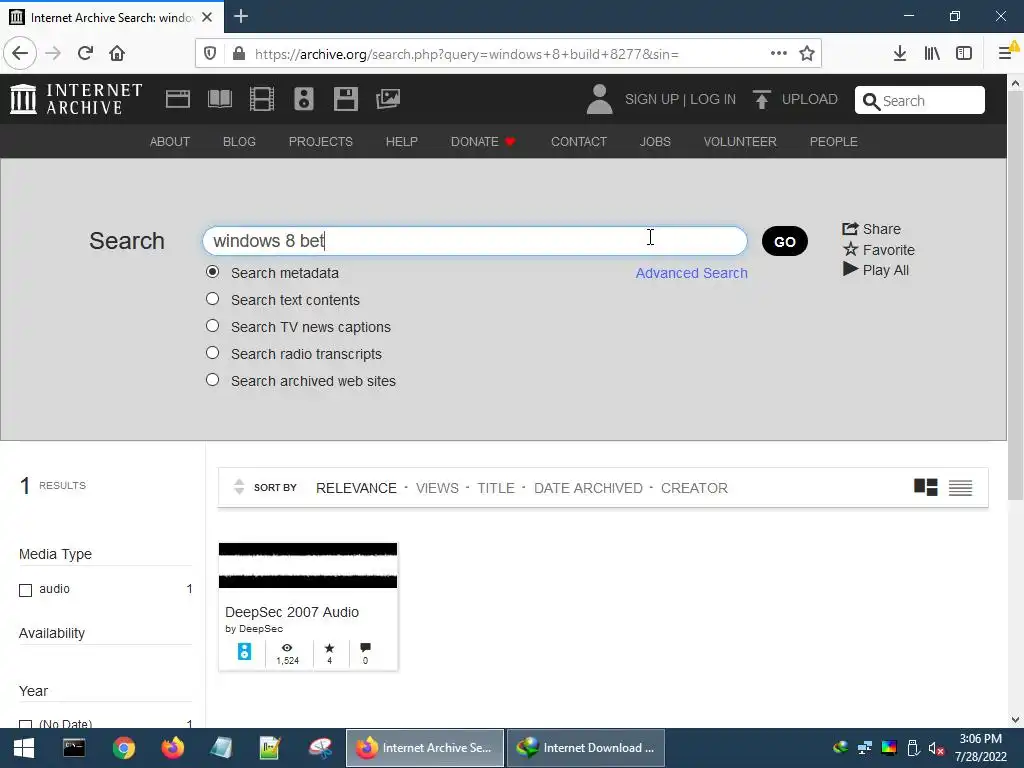This screenshot has height=768, width=1024.
Task: Select Search text contents option
Action: 212,298
